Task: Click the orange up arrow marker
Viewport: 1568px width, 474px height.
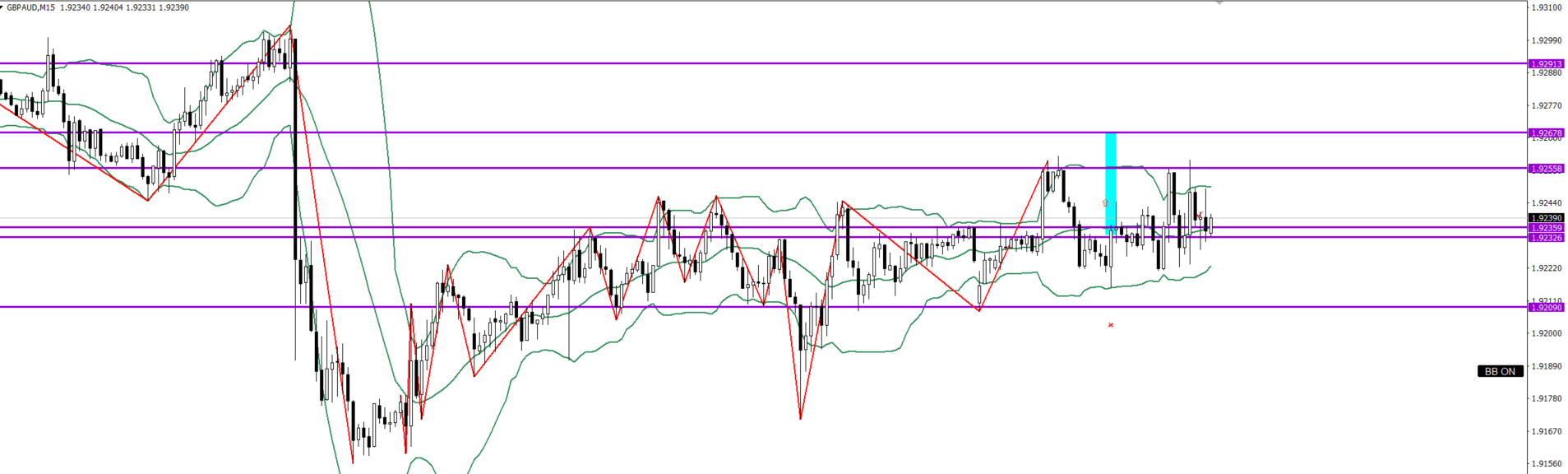Action: click(x=1105, y=202)
